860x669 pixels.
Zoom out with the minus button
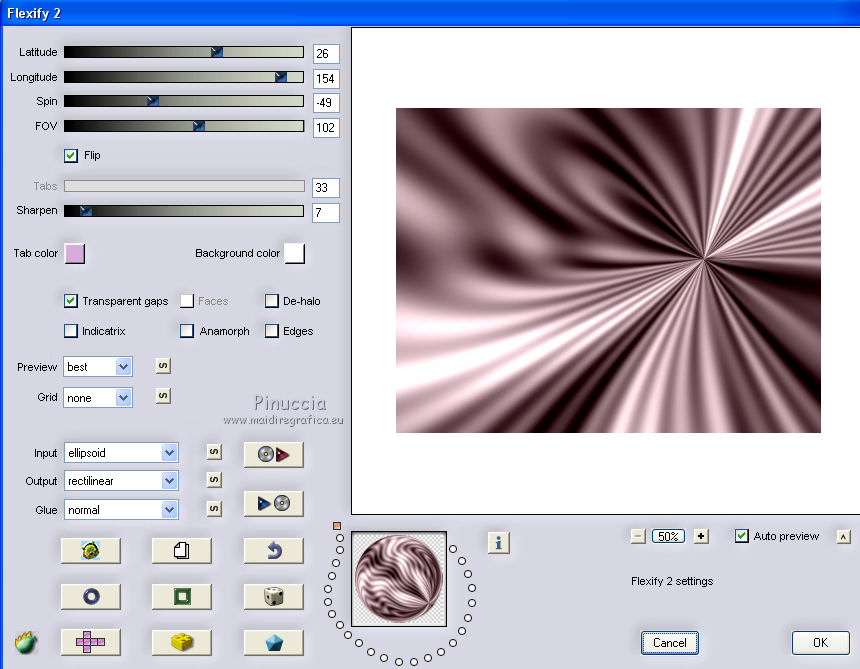tap(638, 536)
